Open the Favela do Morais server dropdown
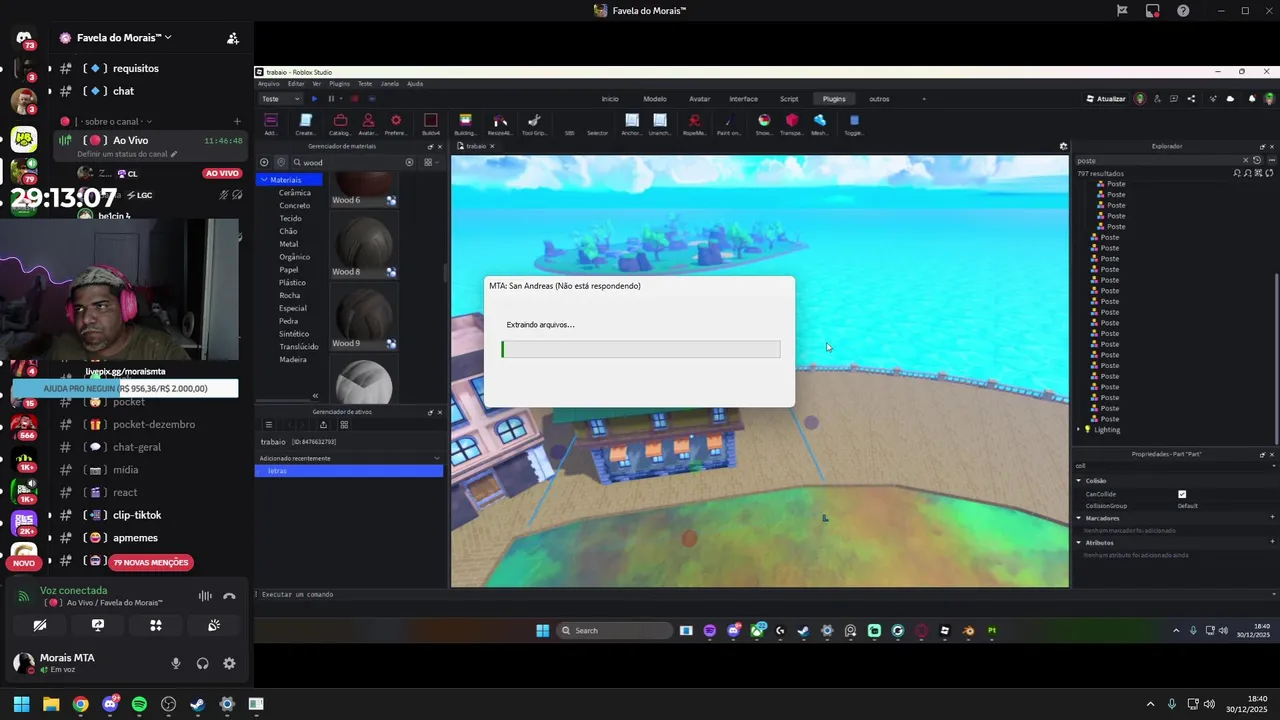Image resolution: width=1280 pixels, height=720 pixels. pos(124,37)
